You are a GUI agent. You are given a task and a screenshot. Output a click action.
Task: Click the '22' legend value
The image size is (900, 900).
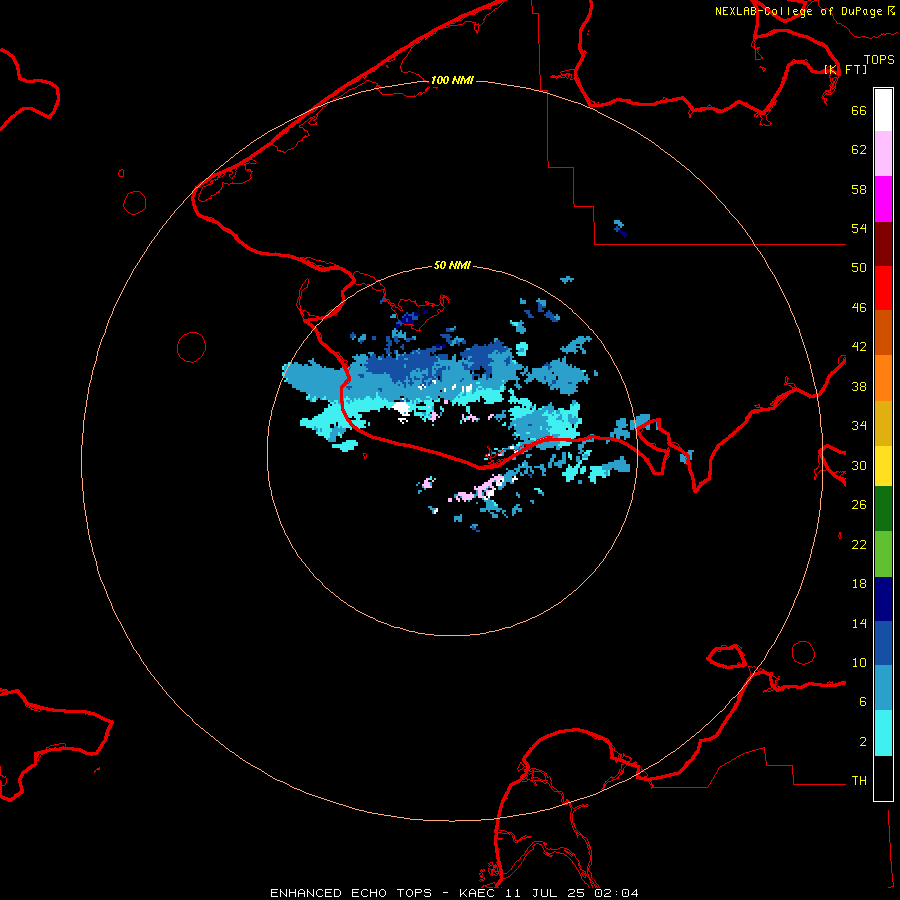click(x=859, y=544)
